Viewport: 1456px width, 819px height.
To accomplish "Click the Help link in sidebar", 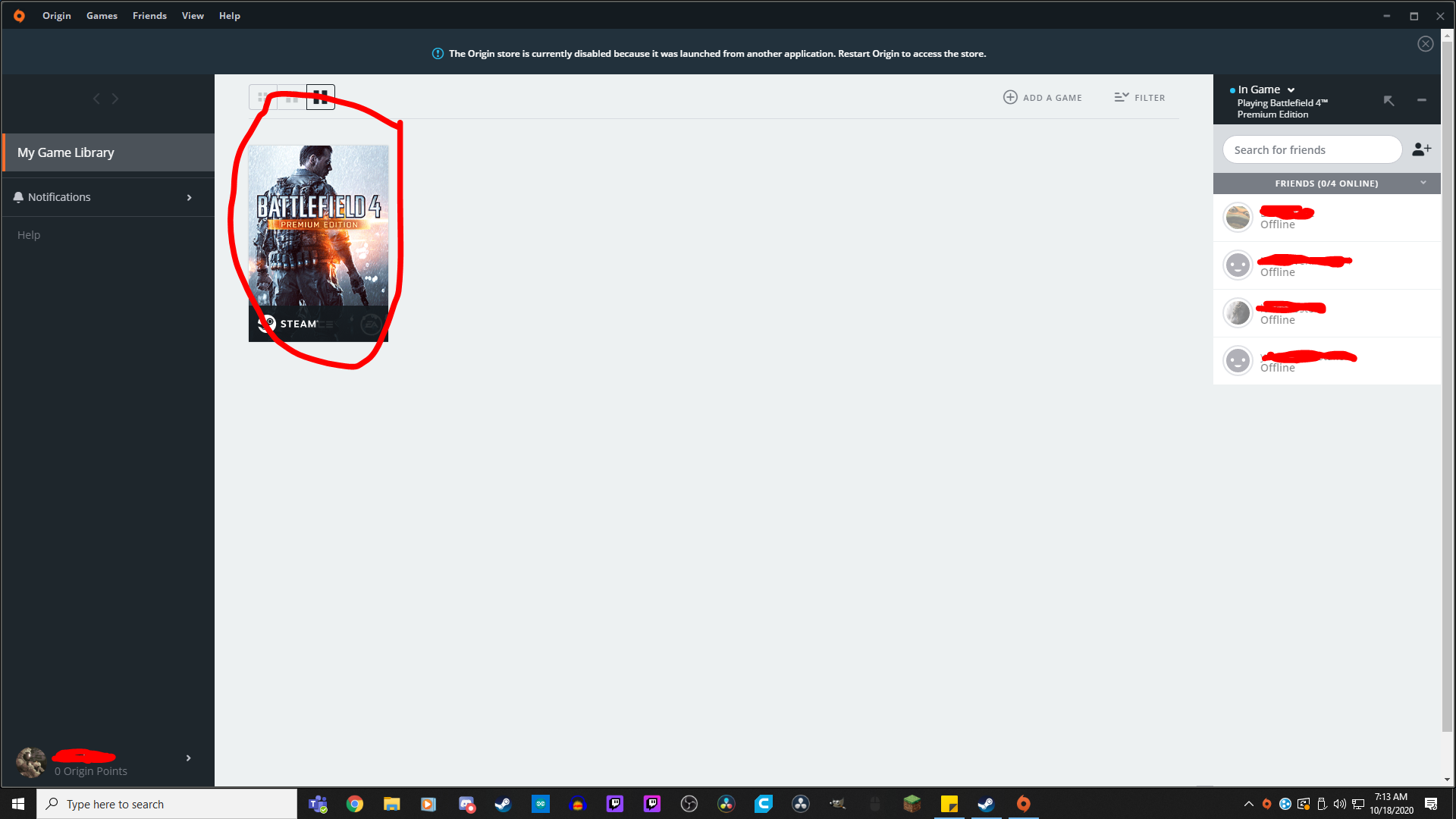I will 29,235.
